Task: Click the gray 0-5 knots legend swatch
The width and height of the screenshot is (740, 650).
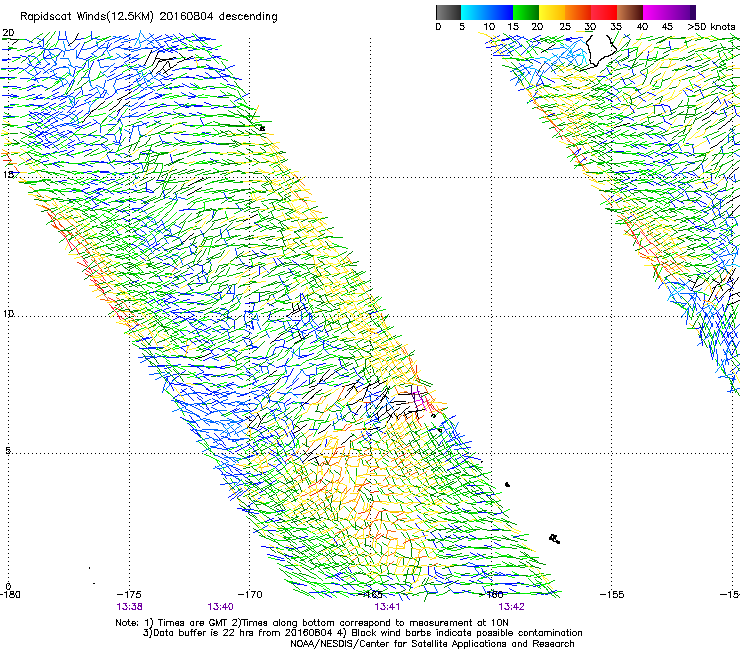Action: 448,12
